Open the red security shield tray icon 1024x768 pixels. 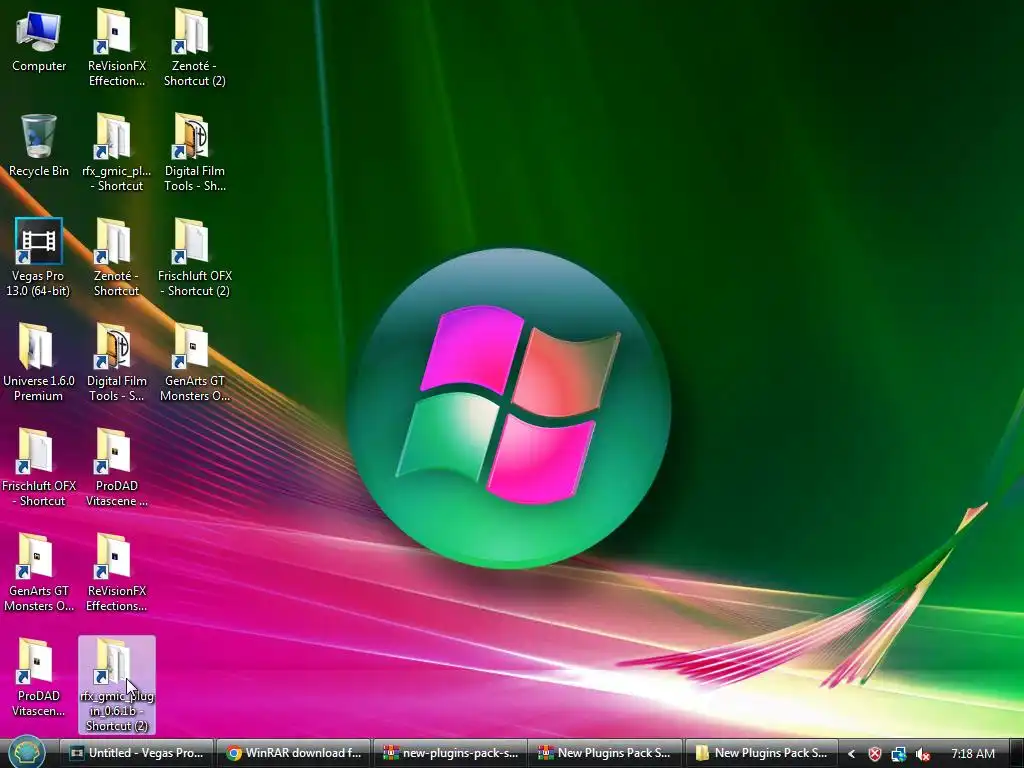tap(874, 754)
